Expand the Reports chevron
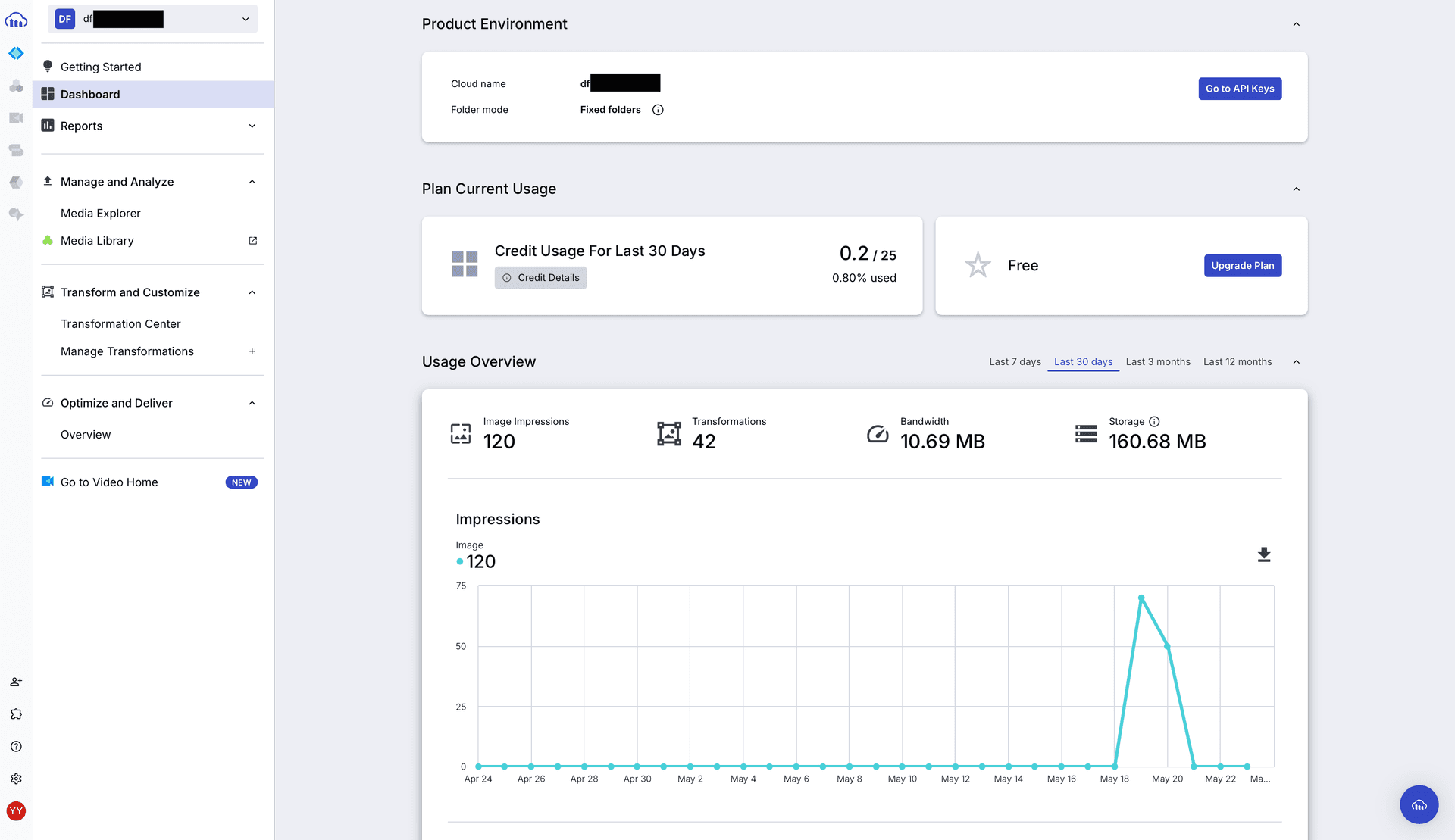This screenshot has height=840, width=1455. click(x=252, y=126)
